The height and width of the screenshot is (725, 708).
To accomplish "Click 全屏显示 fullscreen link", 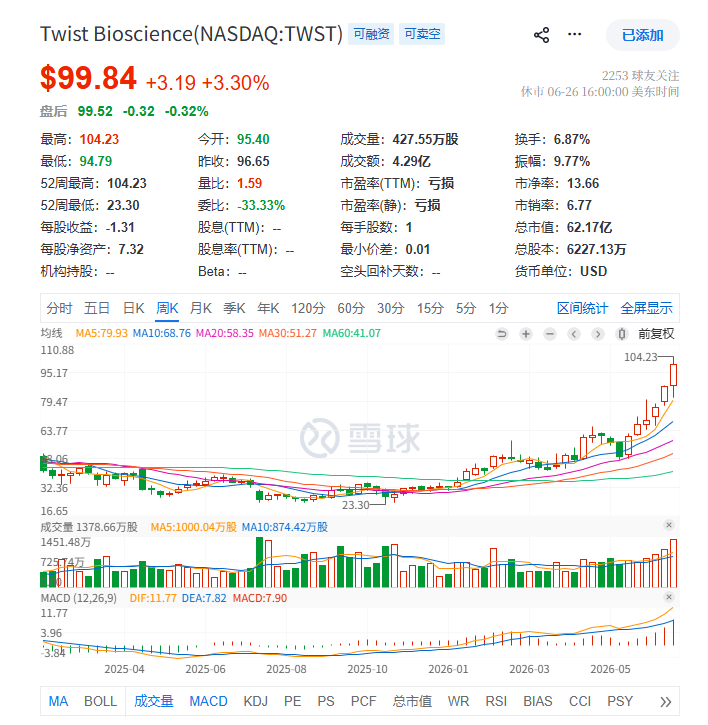I will 646,308.
